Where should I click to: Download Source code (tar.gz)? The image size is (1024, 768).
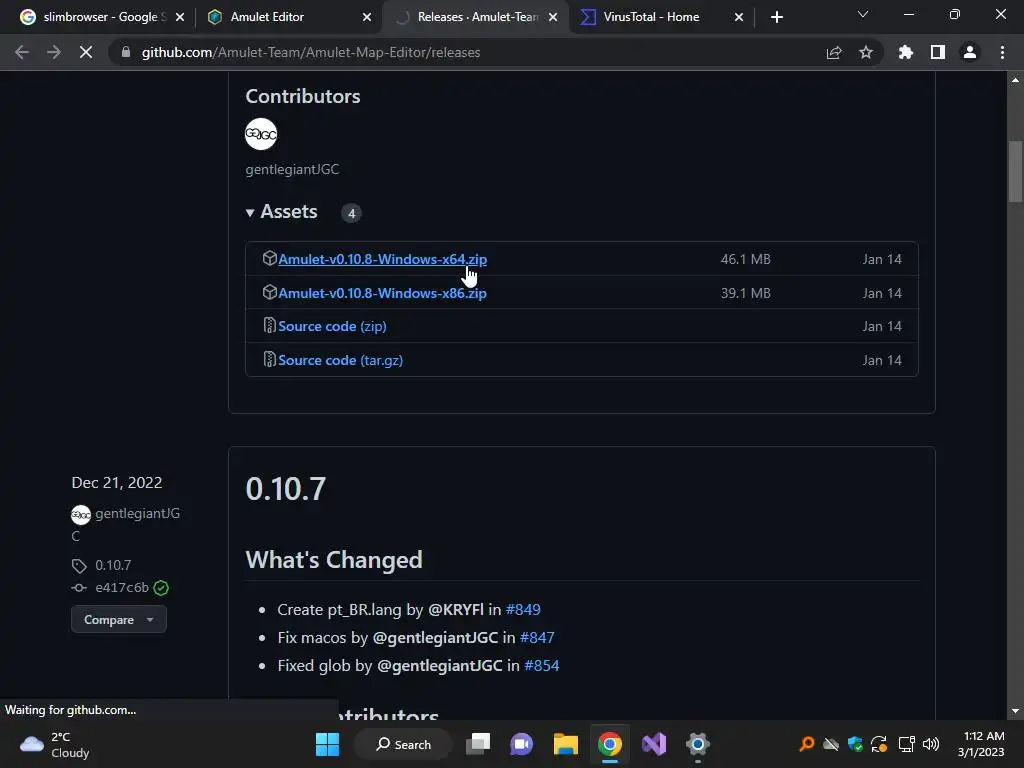[340, 360]
